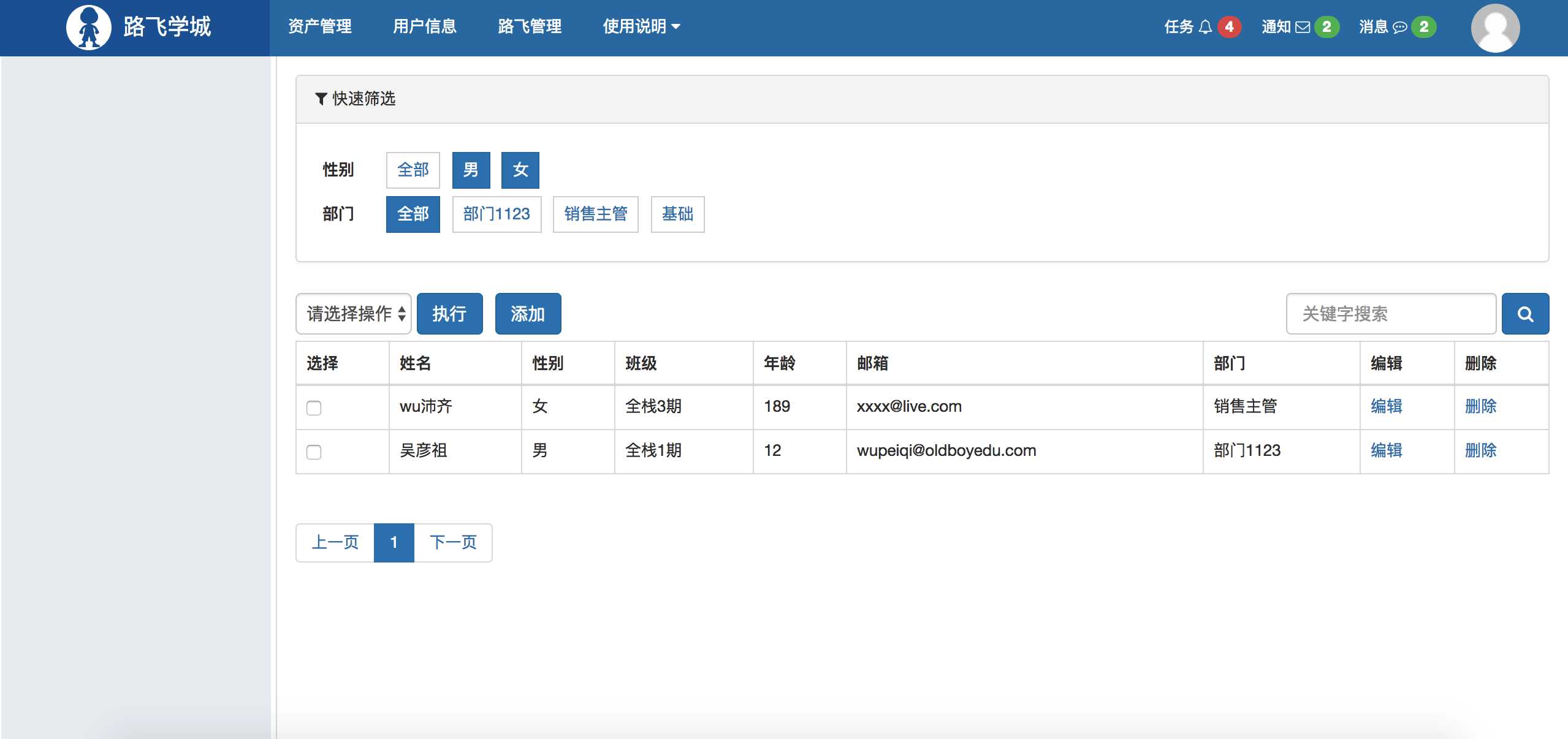The width and height of the screenshot is (1568, 739).
Task: Click 删除 link for wu沛齐
Action: (x=1480, y=406)
